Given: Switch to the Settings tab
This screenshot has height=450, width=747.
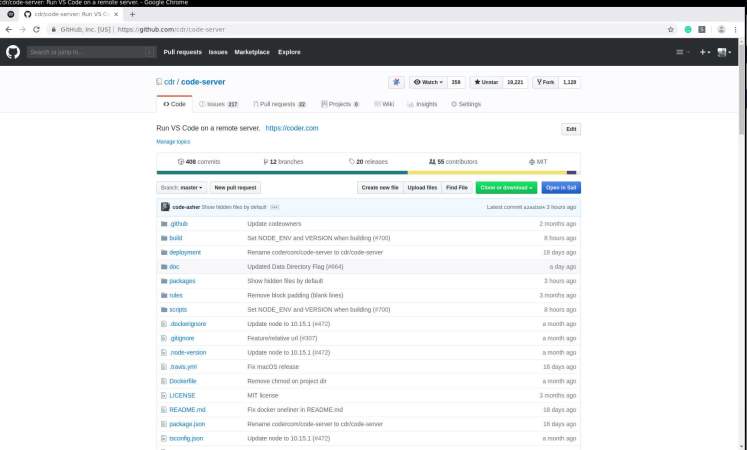Looking at the screenshot, I should tap(466, 104).
